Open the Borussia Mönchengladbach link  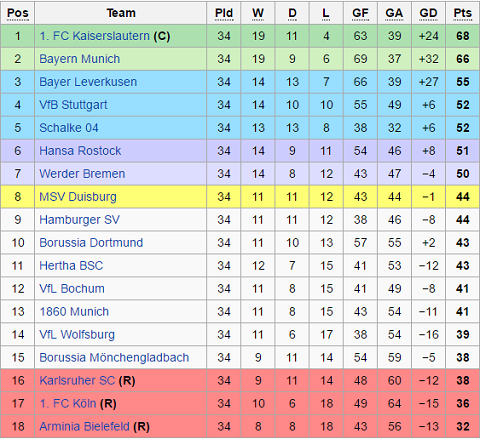tap(114, 358)
